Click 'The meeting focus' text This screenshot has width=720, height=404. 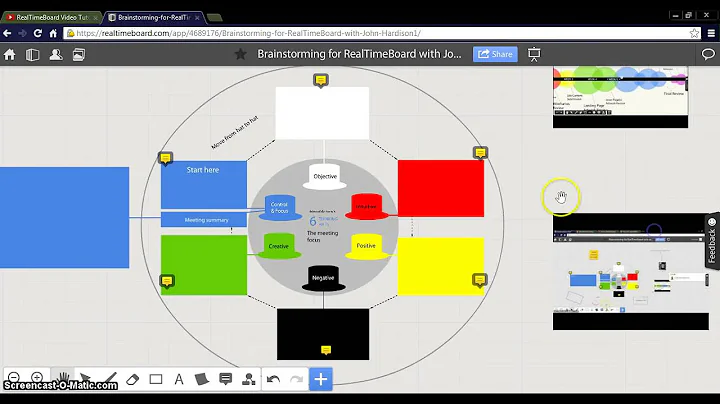(322, 236)
